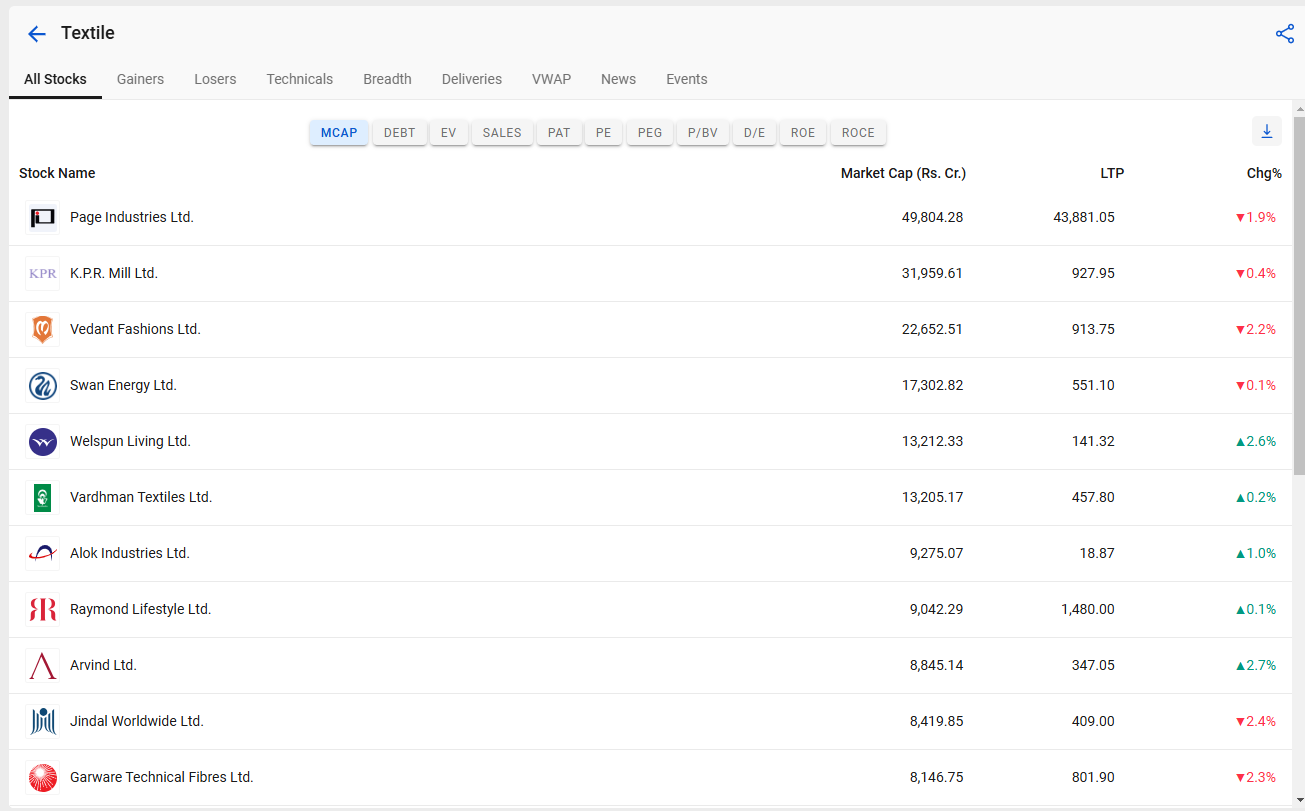Select the PE metric chip

point(604,133)
